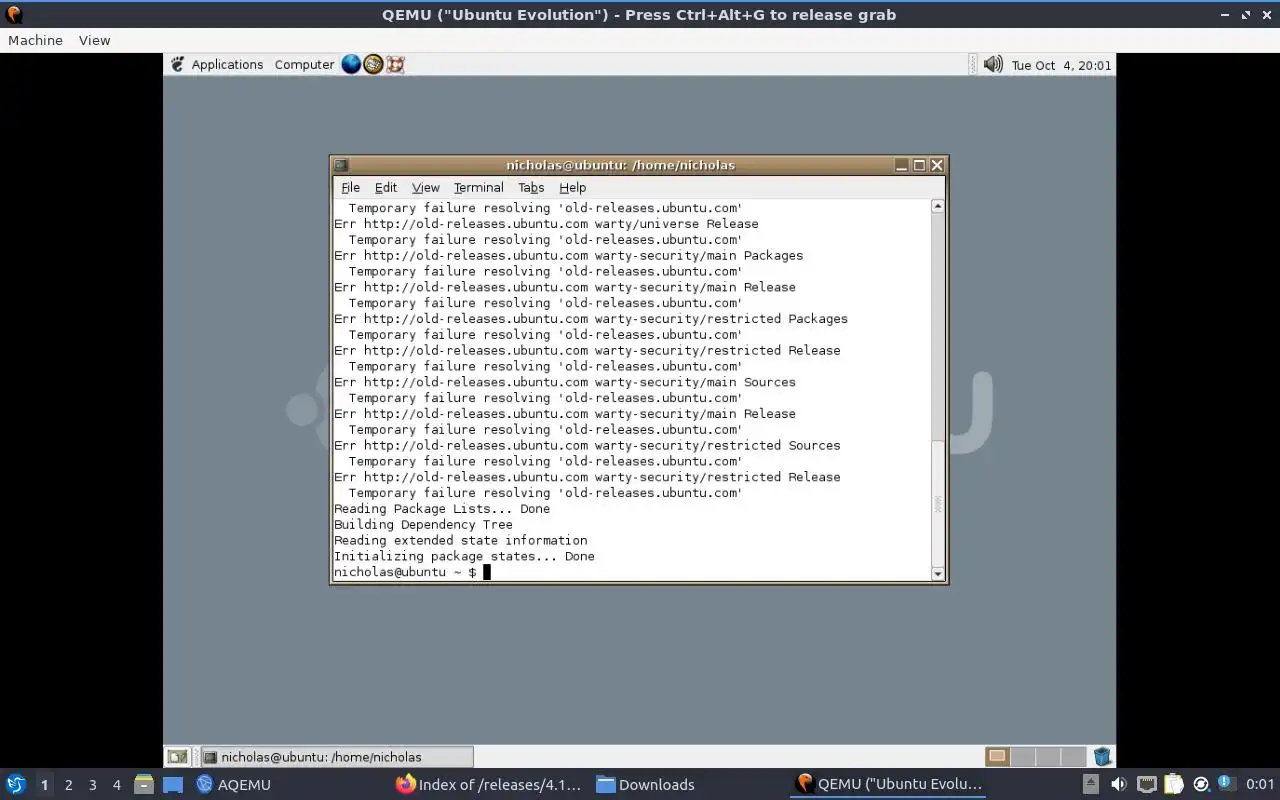Click the Show Desktop button in guest panel

(x=177, y=757)
